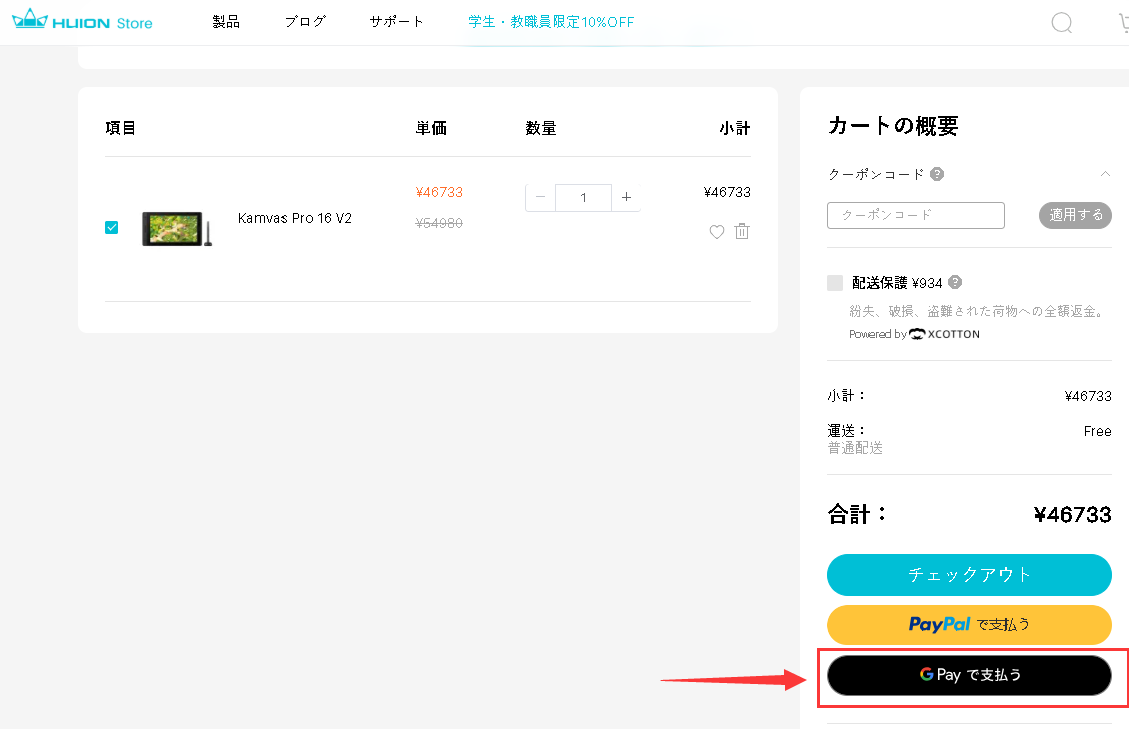Pay with the G Pay で支払う button
Screen dimensions: 1129x729
click(969, 675)
